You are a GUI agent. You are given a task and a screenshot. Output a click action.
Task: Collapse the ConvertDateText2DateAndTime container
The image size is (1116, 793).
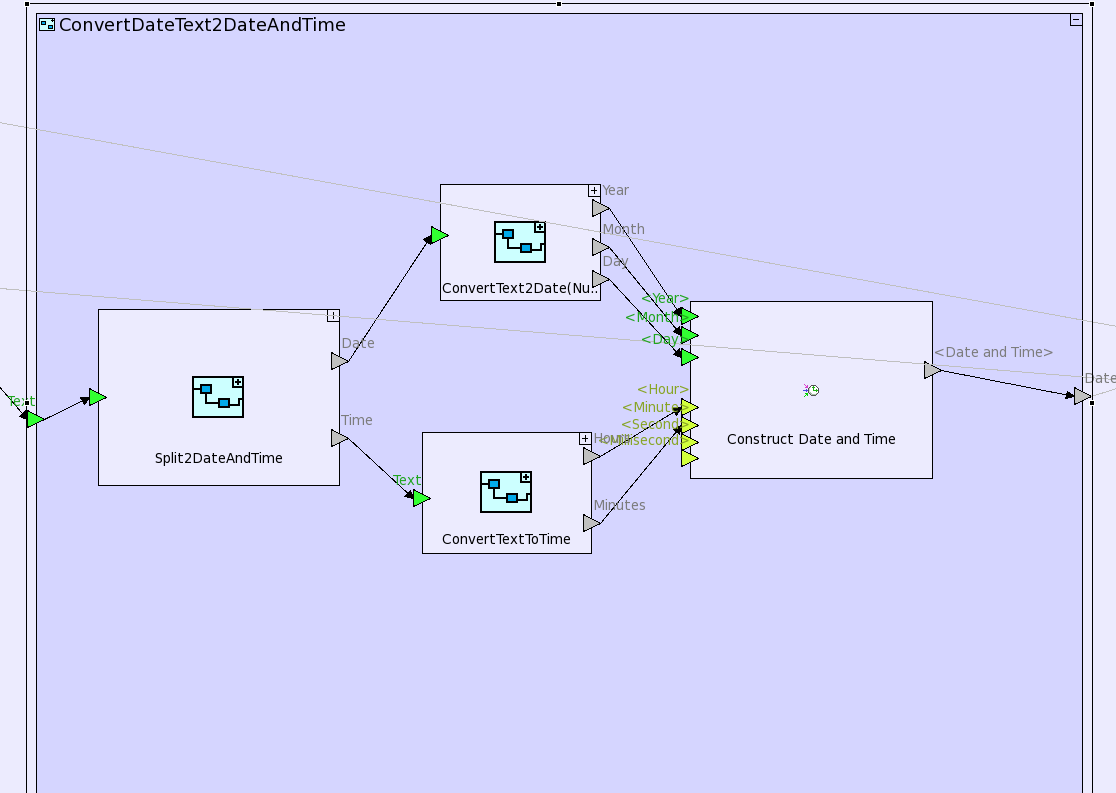1076,20
